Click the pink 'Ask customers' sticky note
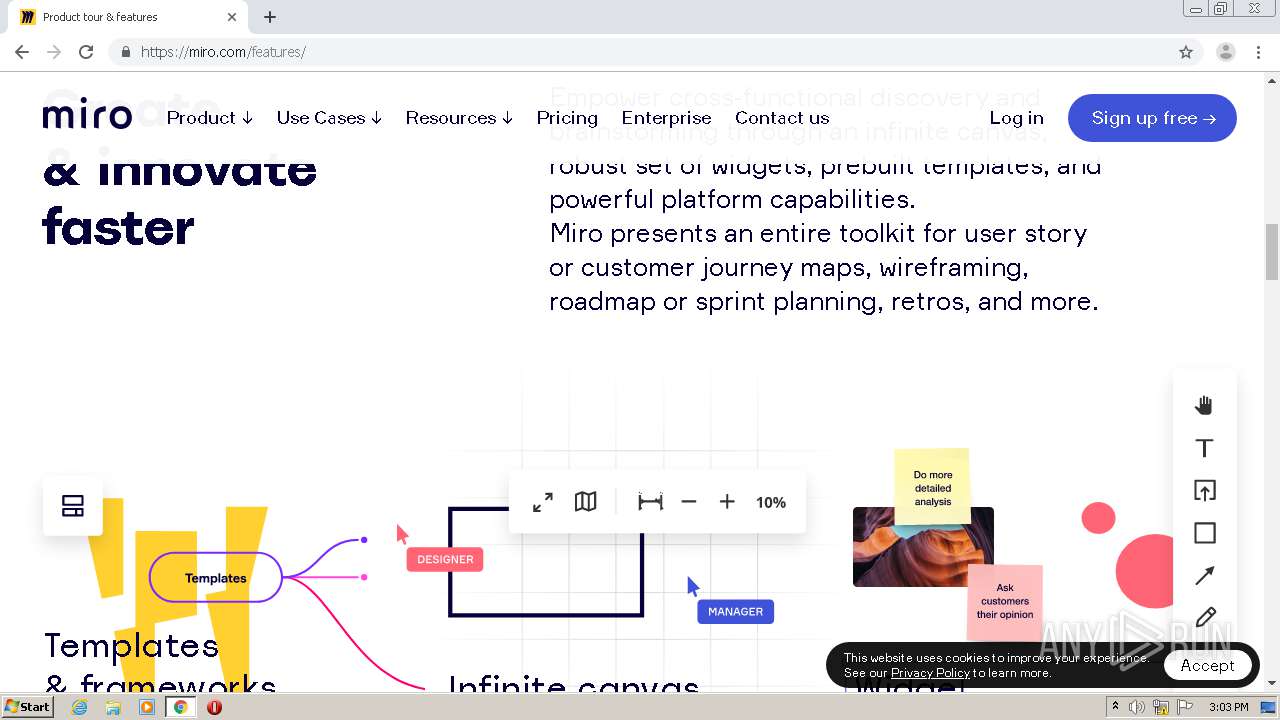The height and width of the screenshot is (720, 1280). 1005,601
